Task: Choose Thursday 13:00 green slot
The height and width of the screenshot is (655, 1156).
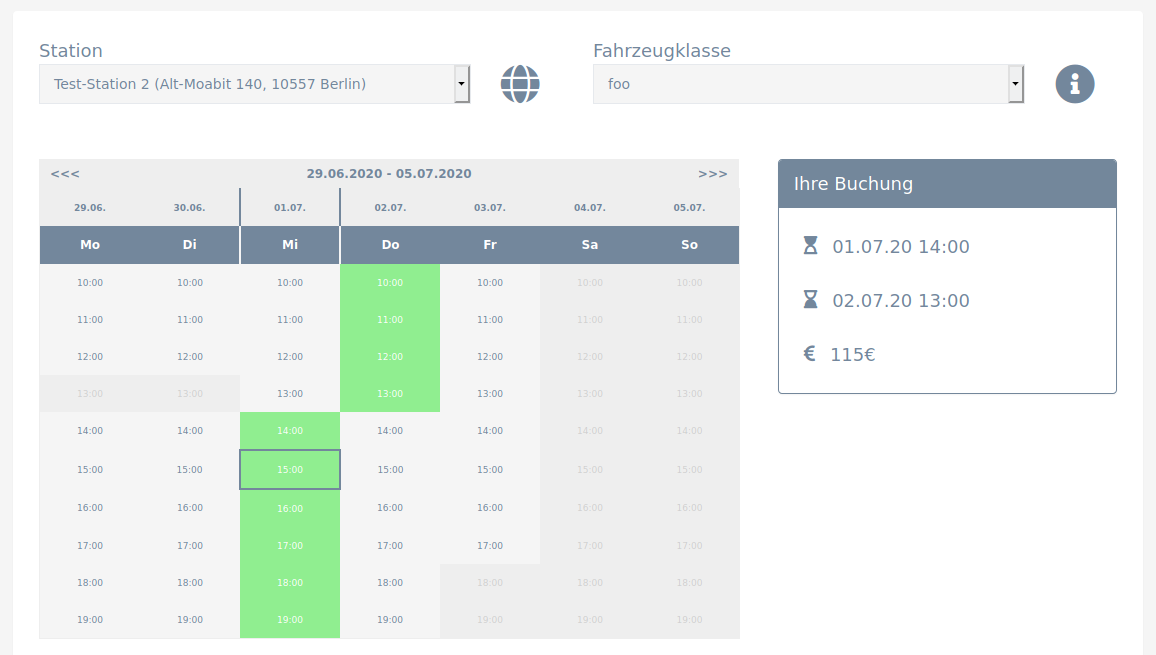Action: 390,394
